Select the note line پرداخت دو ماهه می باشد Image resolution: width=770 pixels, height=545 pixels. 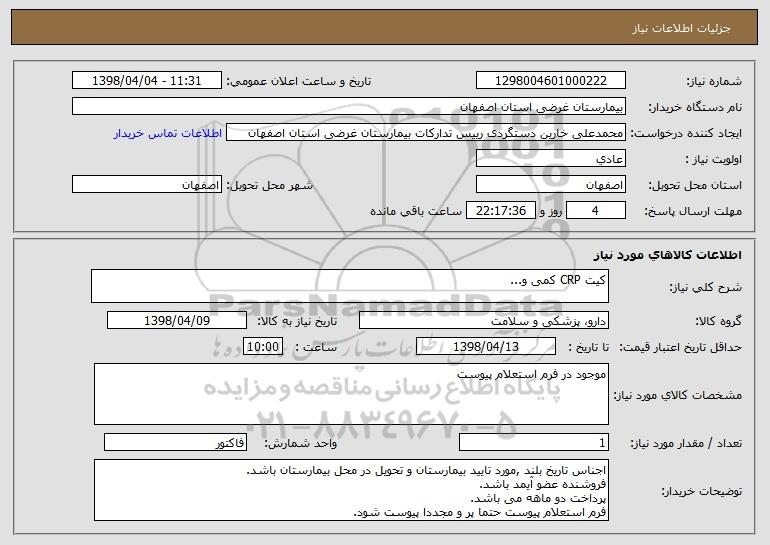[x=538, y=498]
